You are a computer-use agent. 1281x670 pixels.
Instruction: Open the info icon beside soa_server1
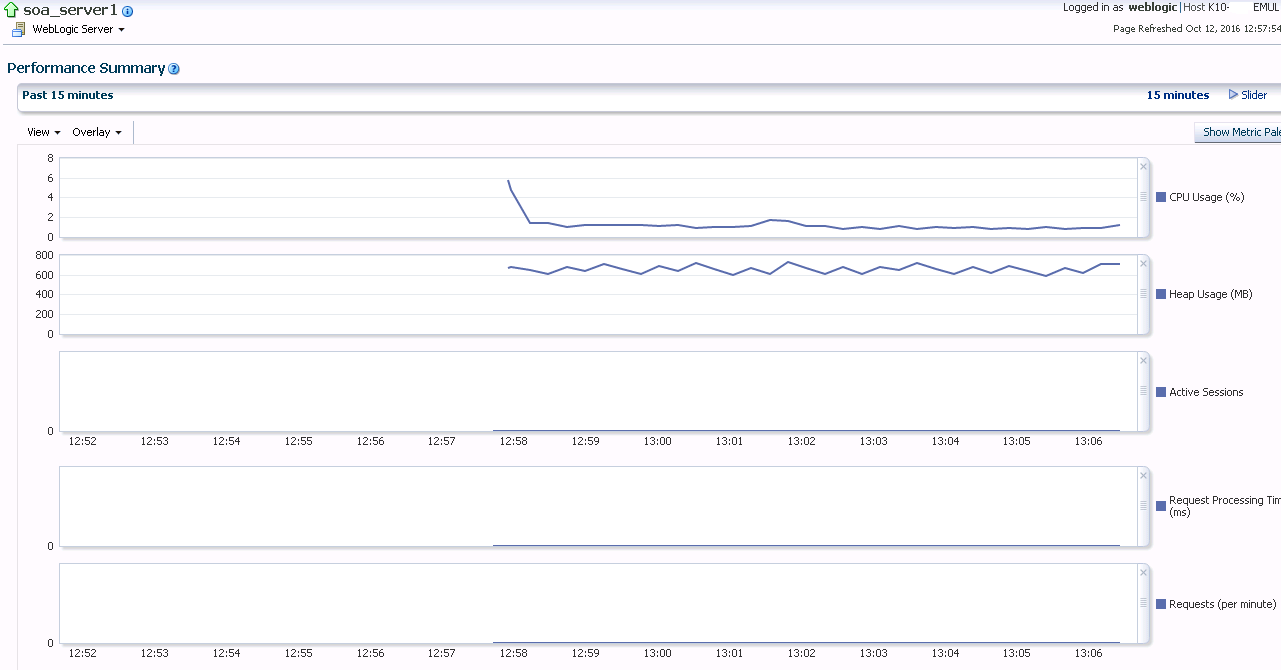127,11
